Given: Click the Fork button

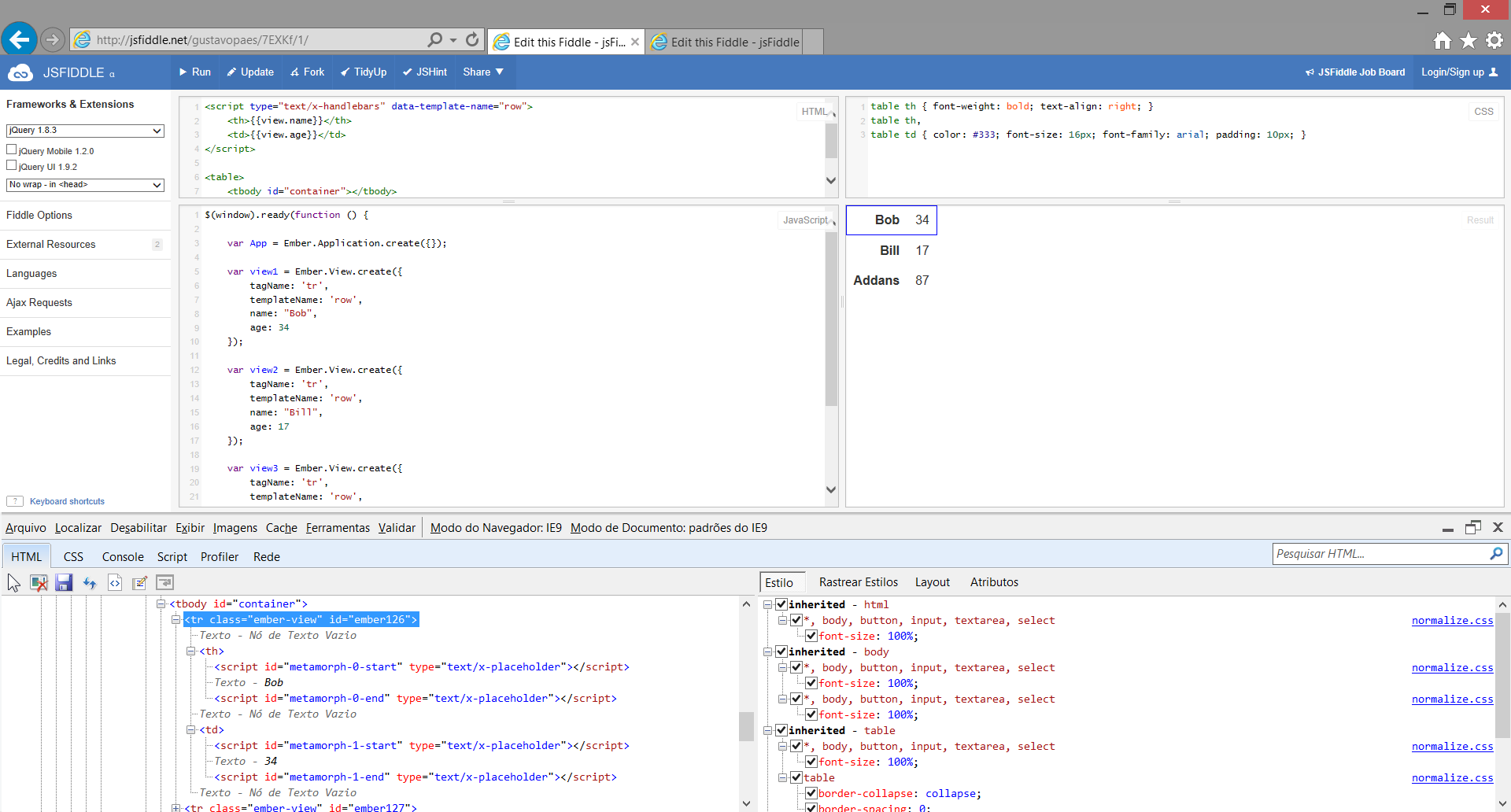Looking at the screenshot, I should coord(307,72).
